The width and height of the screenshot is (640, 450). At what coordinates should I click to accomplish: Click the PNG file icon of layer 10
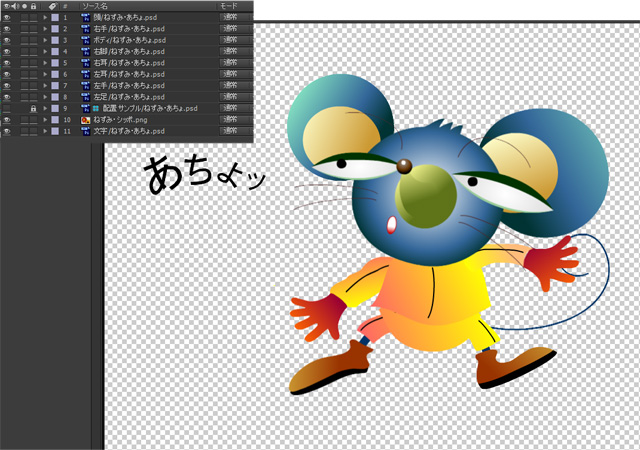pos(85,120)
